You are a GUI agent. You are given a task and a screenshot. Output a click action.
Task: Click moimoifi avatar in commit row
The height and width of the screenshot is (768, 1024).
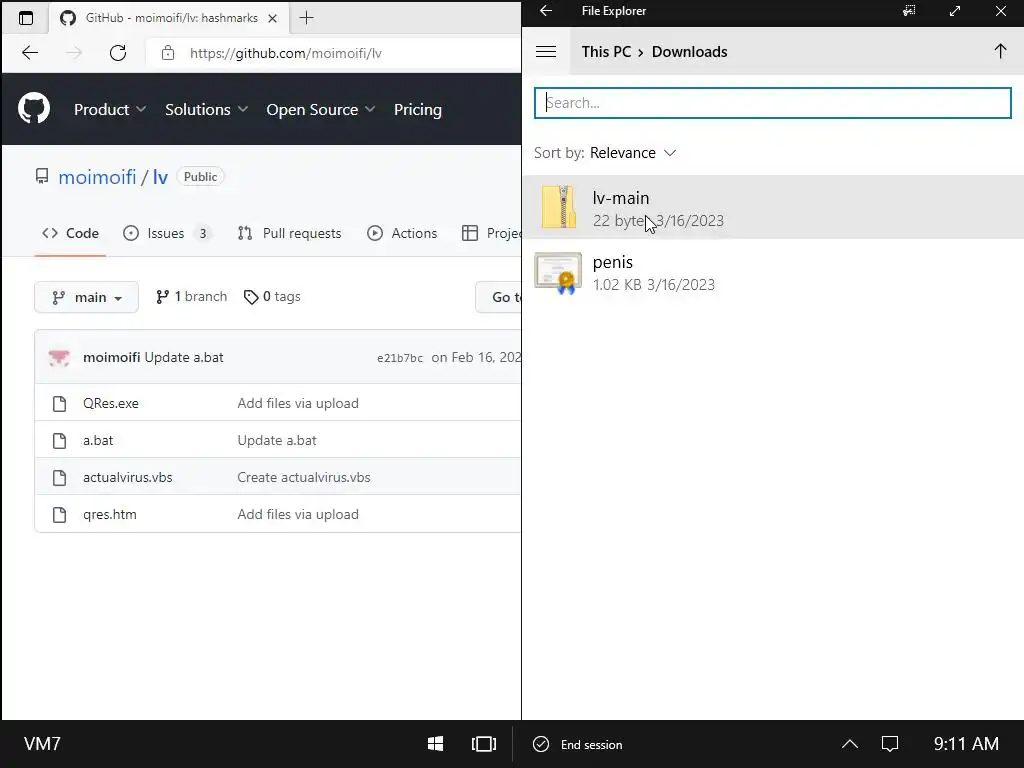point(59,357)
